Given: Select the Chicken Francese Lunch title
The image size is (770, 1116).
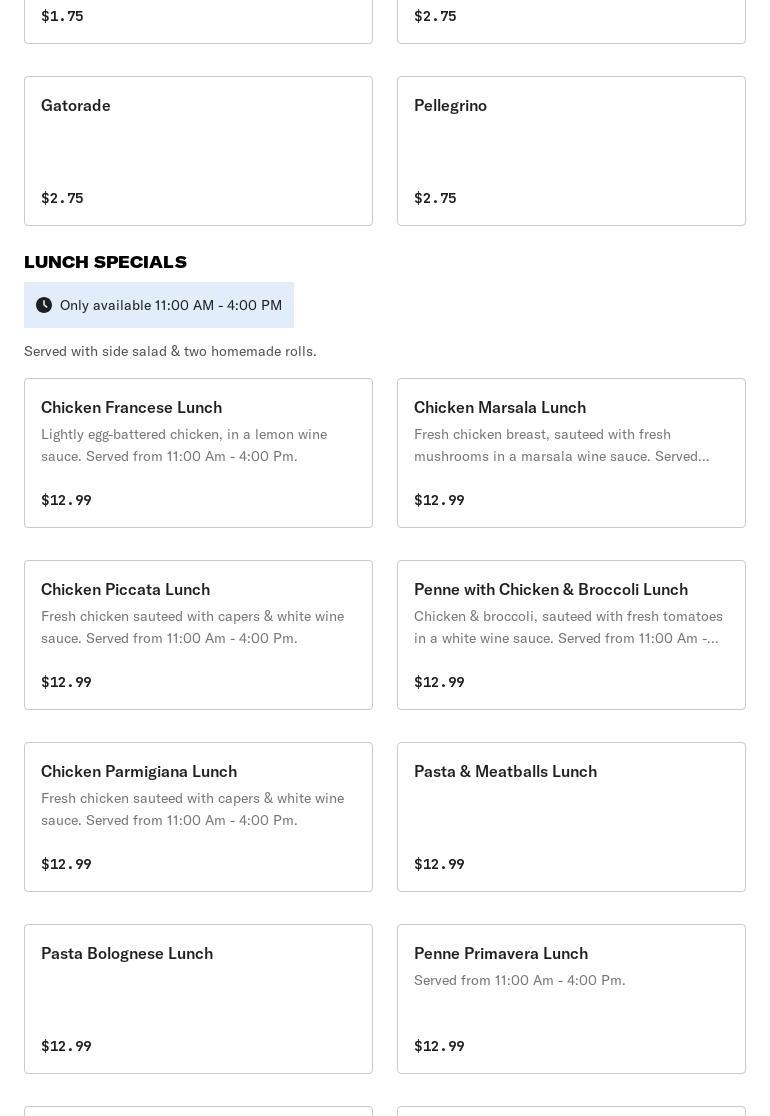Looking at the screenshot, I should 131,407.
